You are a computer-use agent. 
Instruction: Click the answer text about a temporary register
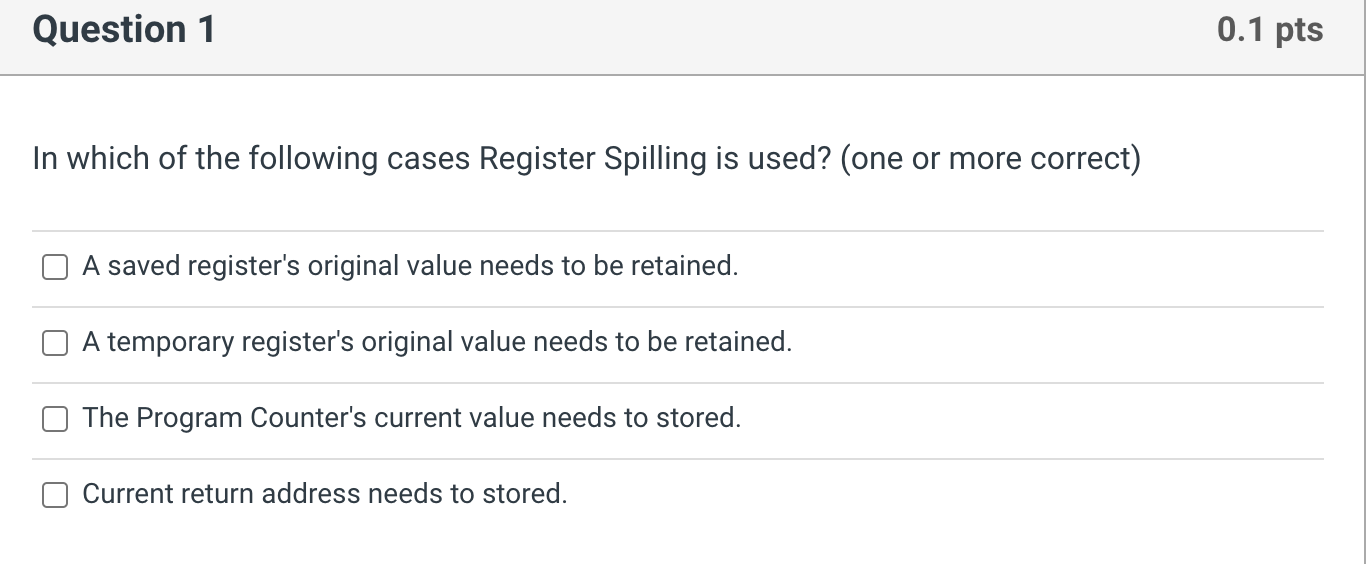click(x=437, y=342)
